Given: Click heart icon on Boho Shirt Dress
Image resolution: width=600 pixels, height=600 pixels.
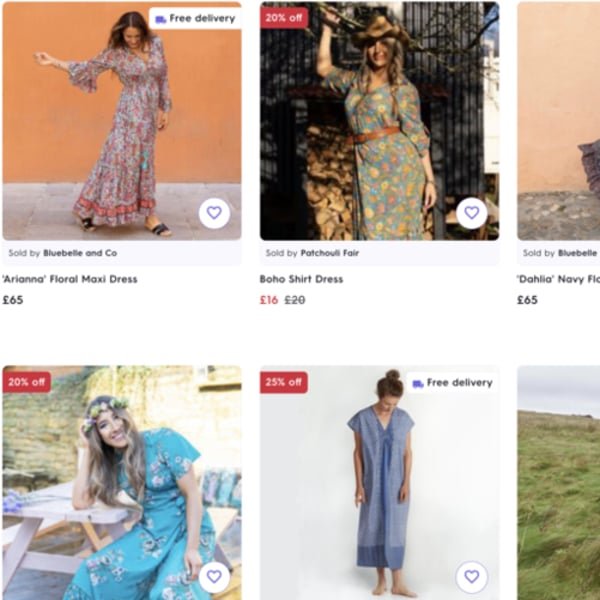Looking at the screenshot, I should pos(472,213).
